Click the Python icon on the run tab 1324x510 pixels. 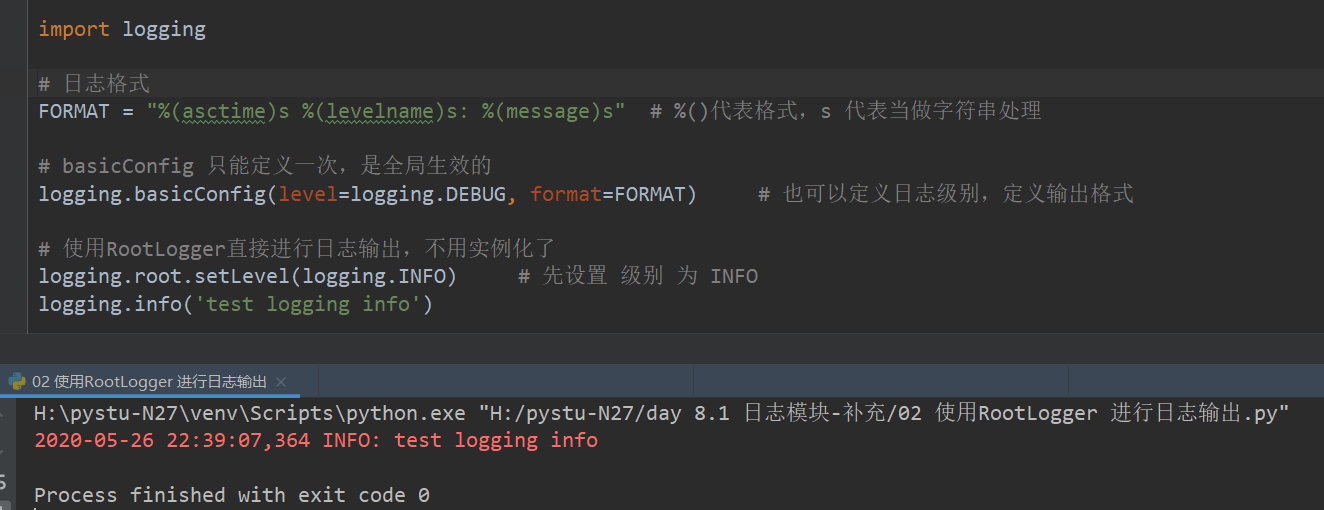tap(17, 381)
